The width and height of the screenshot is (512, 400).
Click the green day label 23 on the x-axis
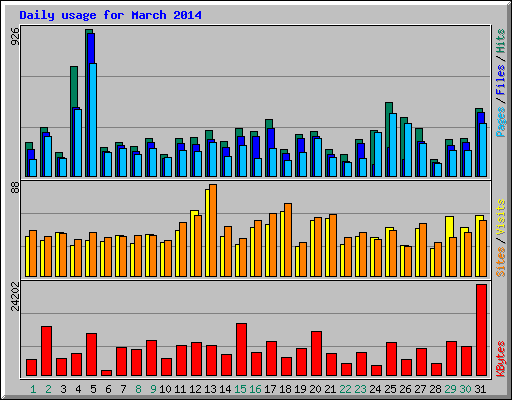point(360,389)
